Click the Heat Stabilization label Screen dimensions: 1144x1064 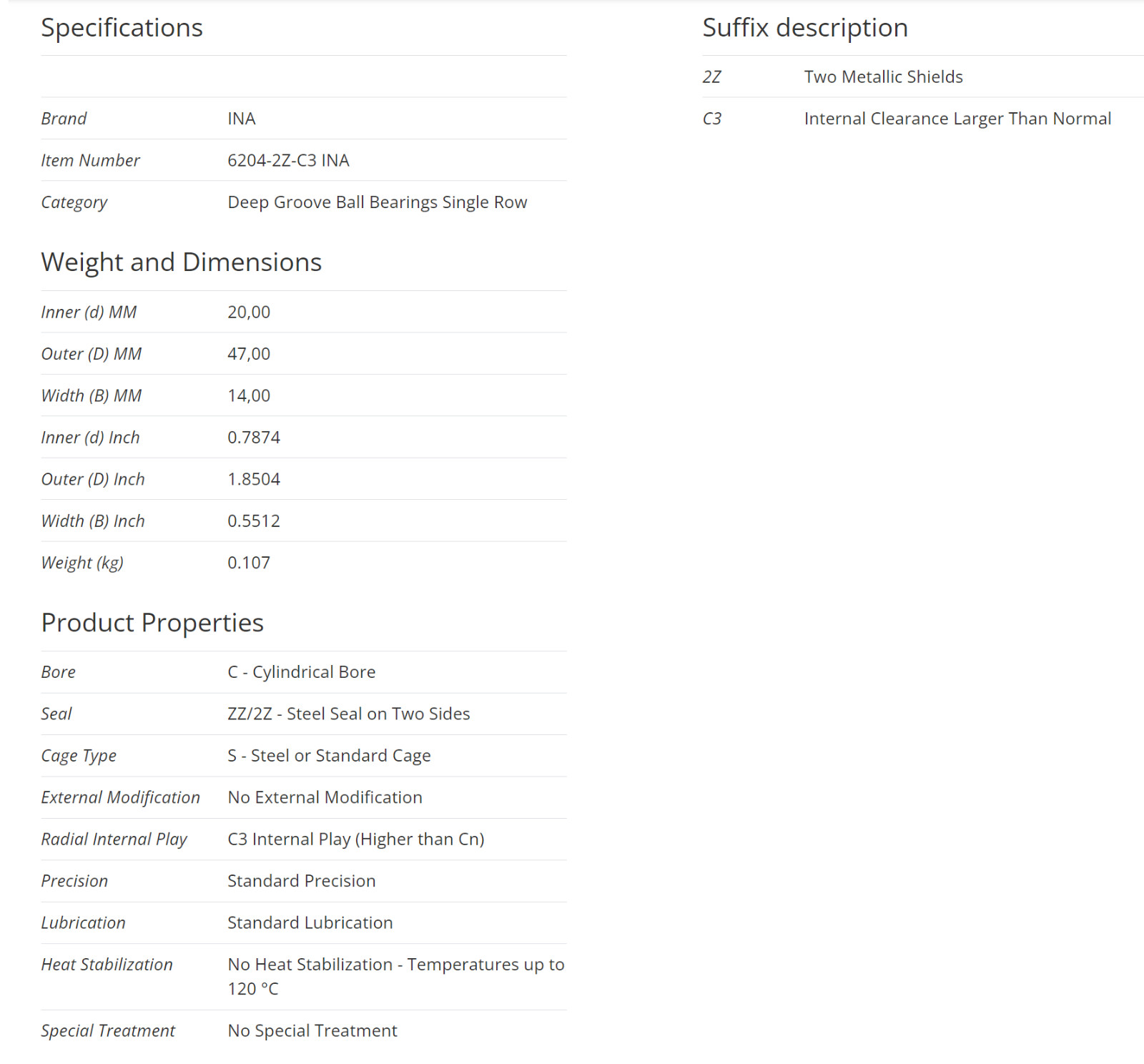(x=107, y=965)
